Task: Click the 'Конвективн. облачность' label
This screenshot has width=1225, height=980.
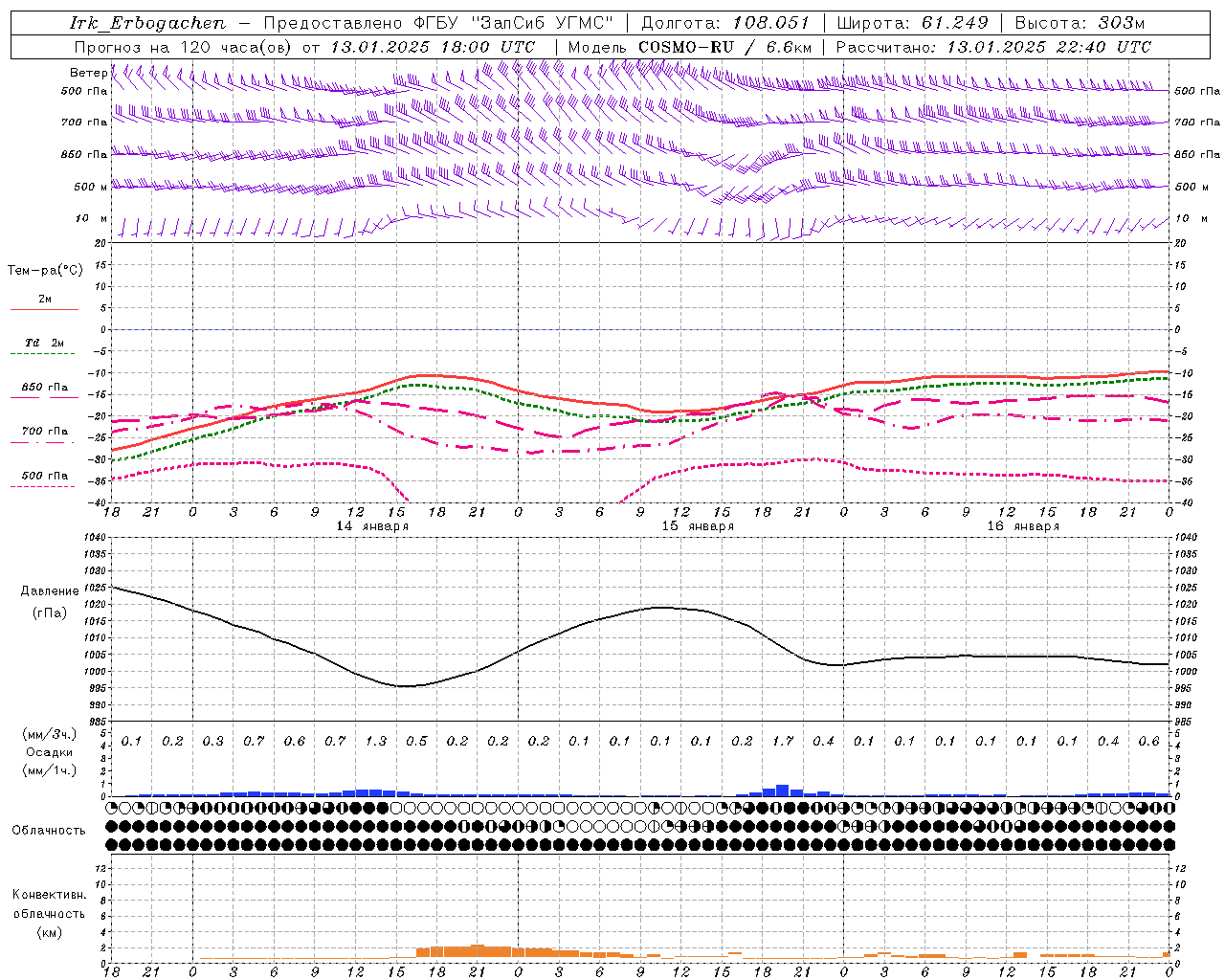Action: [x=49, y=904]
